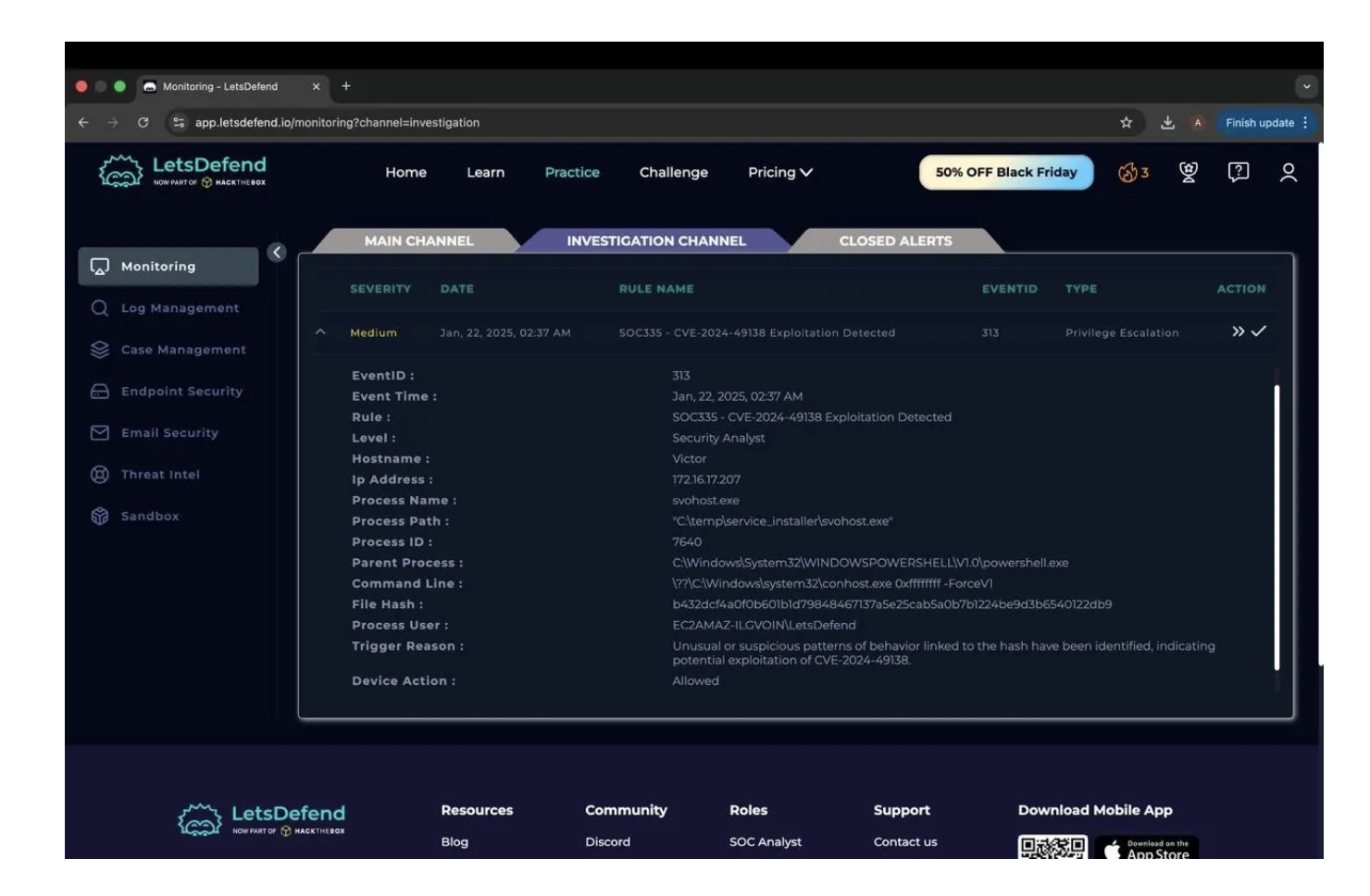
Task: Reload the page with the refresh icon
Action: 143,122
